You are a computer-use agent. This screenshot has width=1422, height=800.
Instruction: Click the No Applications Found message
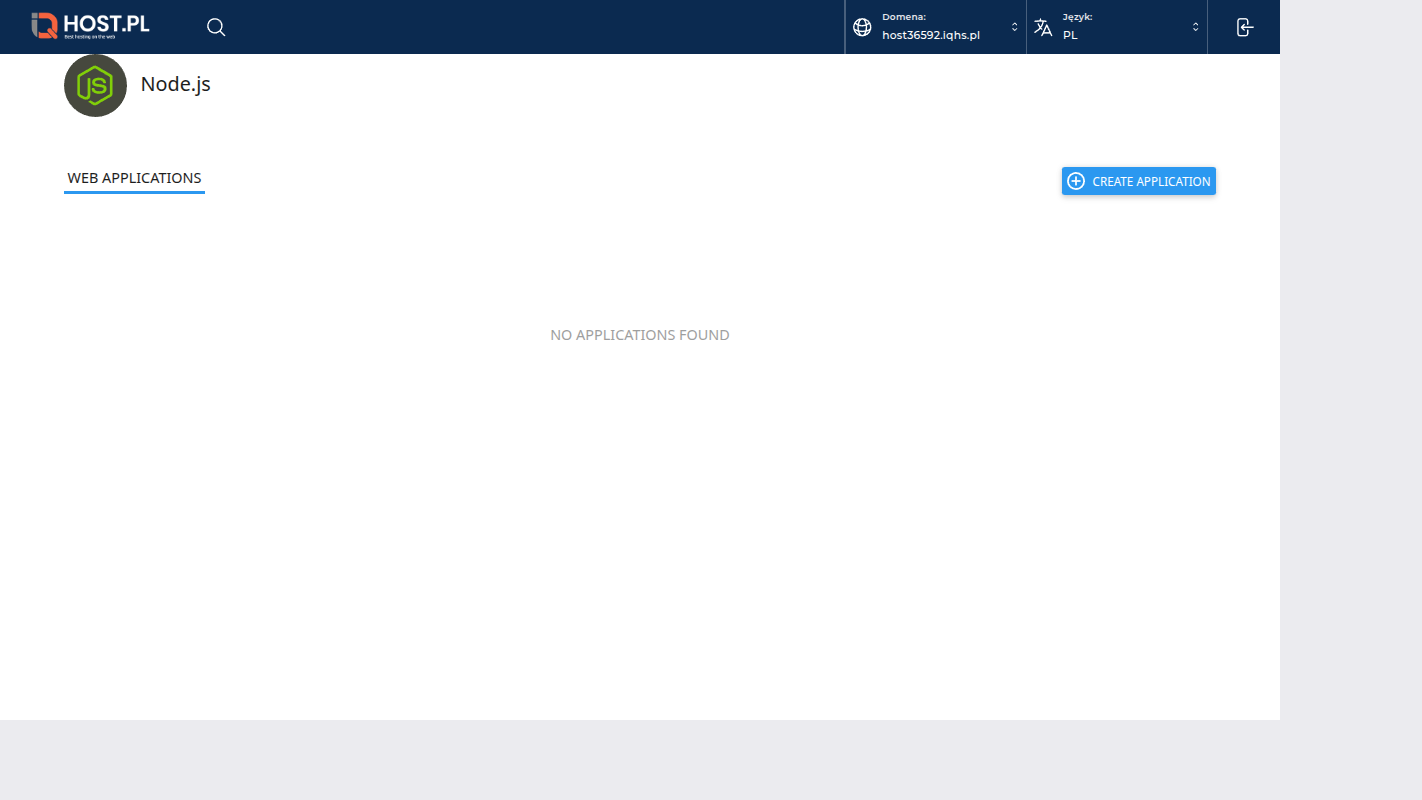point(640,335)
